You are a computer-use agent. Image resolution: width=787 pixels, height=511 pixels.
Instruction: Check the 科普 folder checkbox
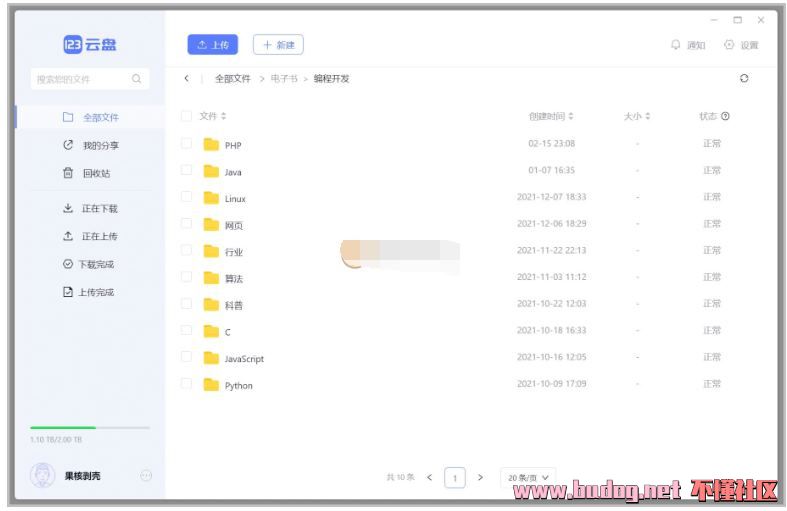pyautogui.click(x=186, y=304)
